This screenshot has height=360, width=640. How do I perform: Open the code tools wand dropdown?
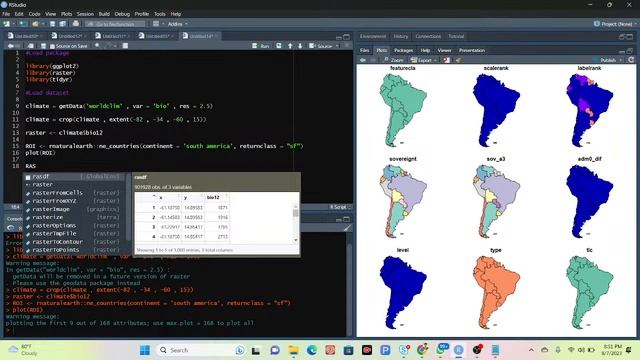pos(109,46)
